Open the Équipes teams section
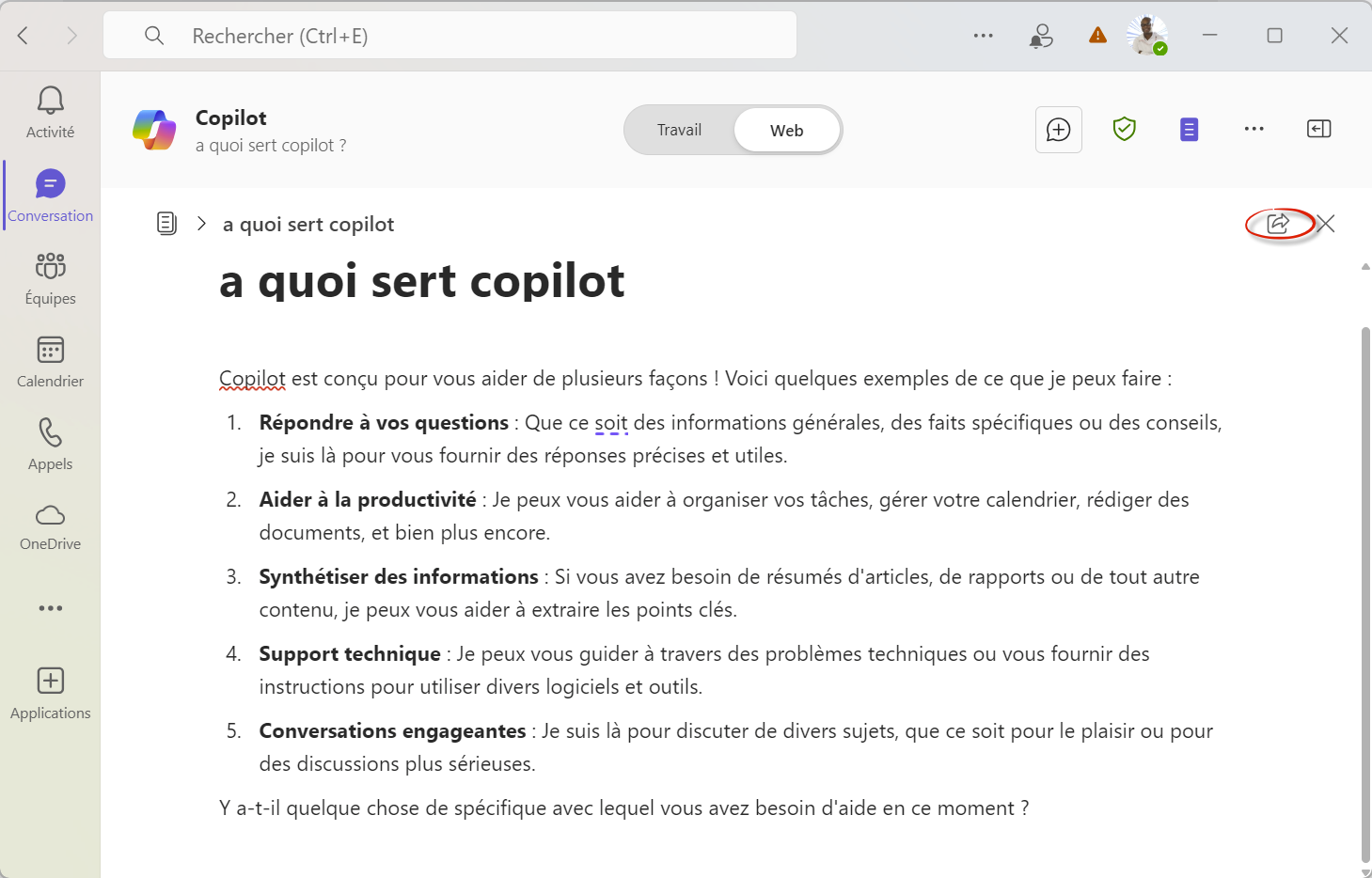Viewport: 1372px width, 878px height. click(x=51, y=266)
